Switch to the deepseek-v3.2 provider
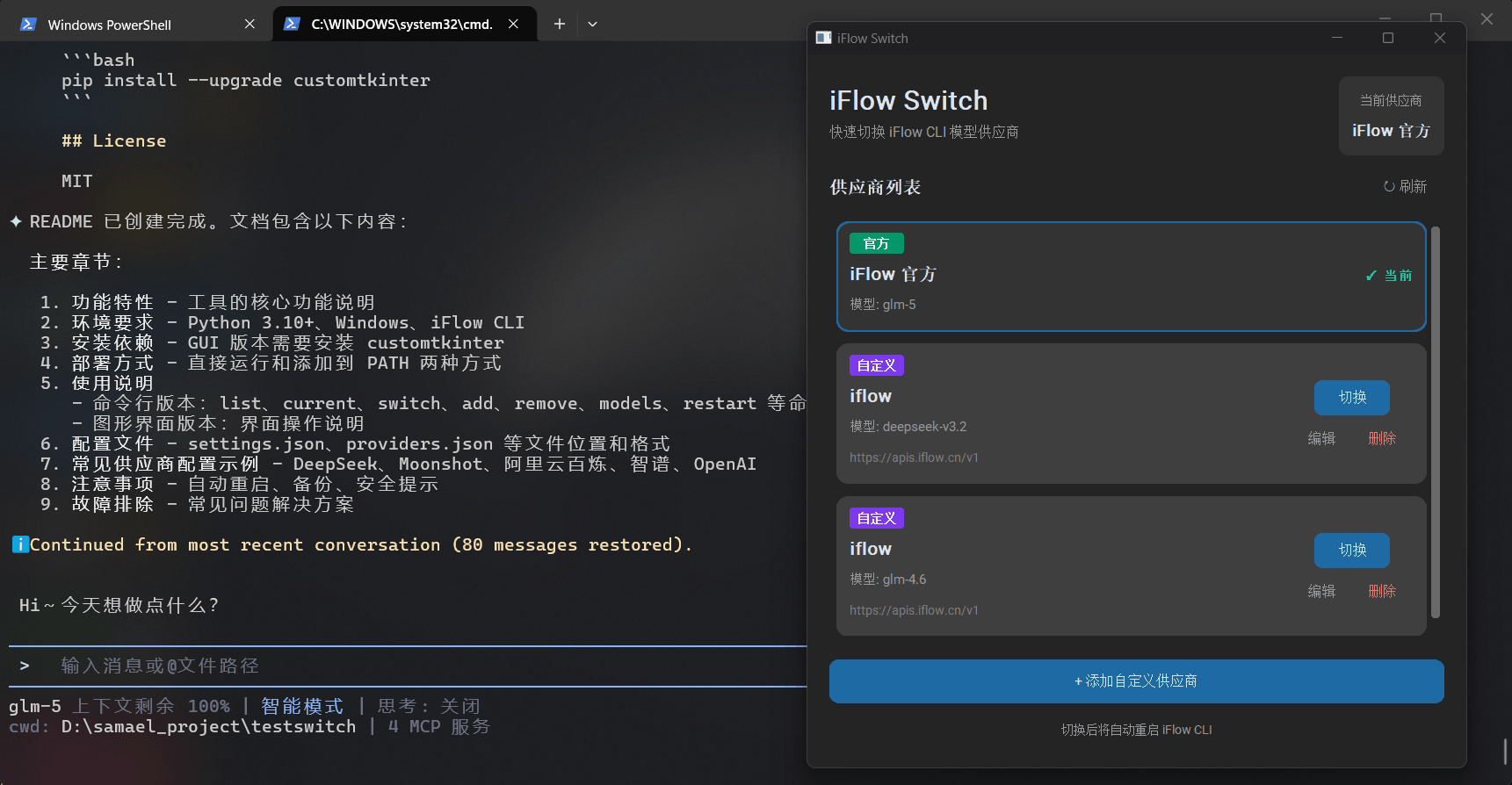1512x785 pixels. point(1351,397)
